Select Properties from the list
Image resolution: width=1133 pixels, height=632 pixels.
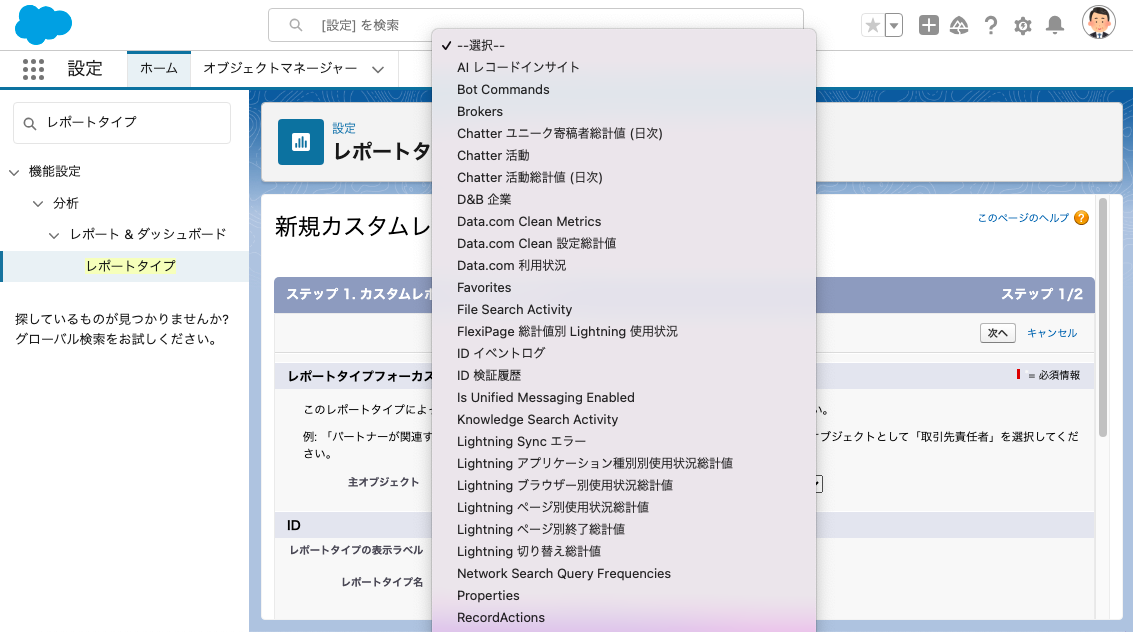[624, 596]
